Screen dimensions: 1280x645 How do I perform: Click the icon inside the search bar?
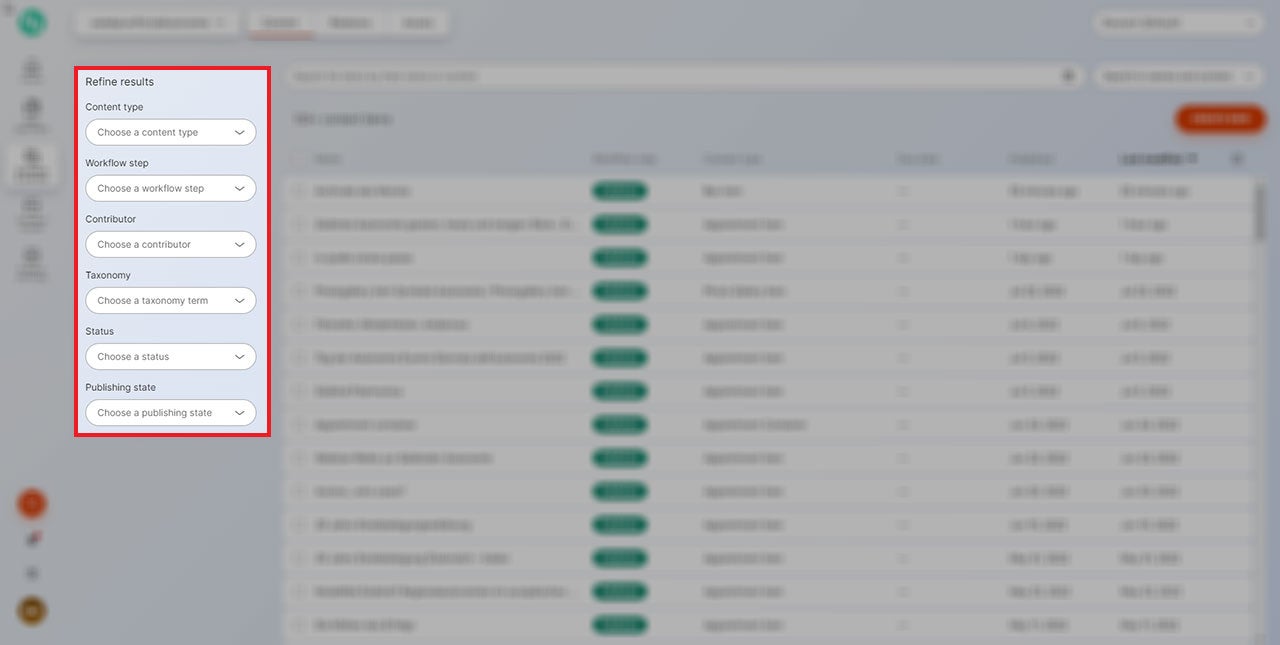click(1068, 76)
